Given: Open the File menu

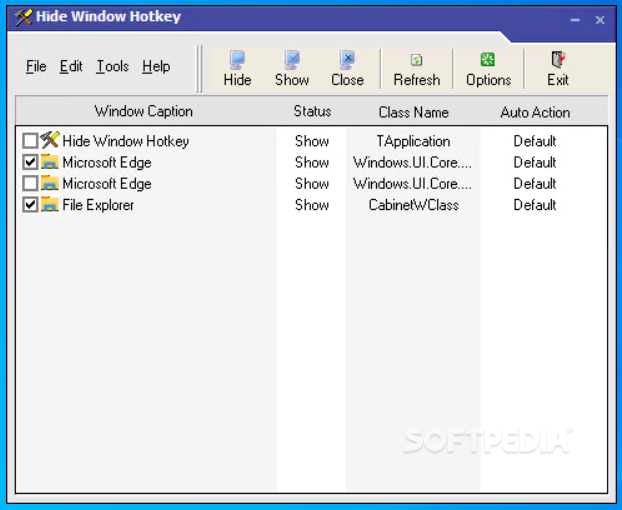Looking at the screenshot, I should pyautogui.click(x=36, y=66).
